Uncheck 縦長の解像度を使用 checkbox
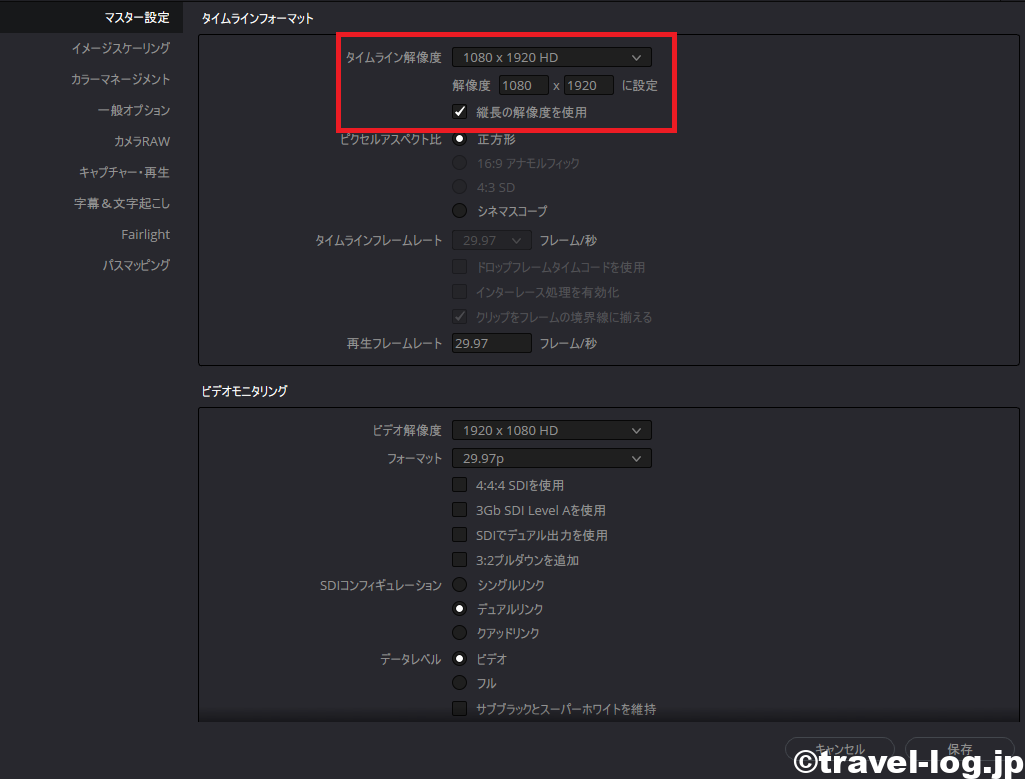Viewport: 1025px width, 779px height. (460, 112)
